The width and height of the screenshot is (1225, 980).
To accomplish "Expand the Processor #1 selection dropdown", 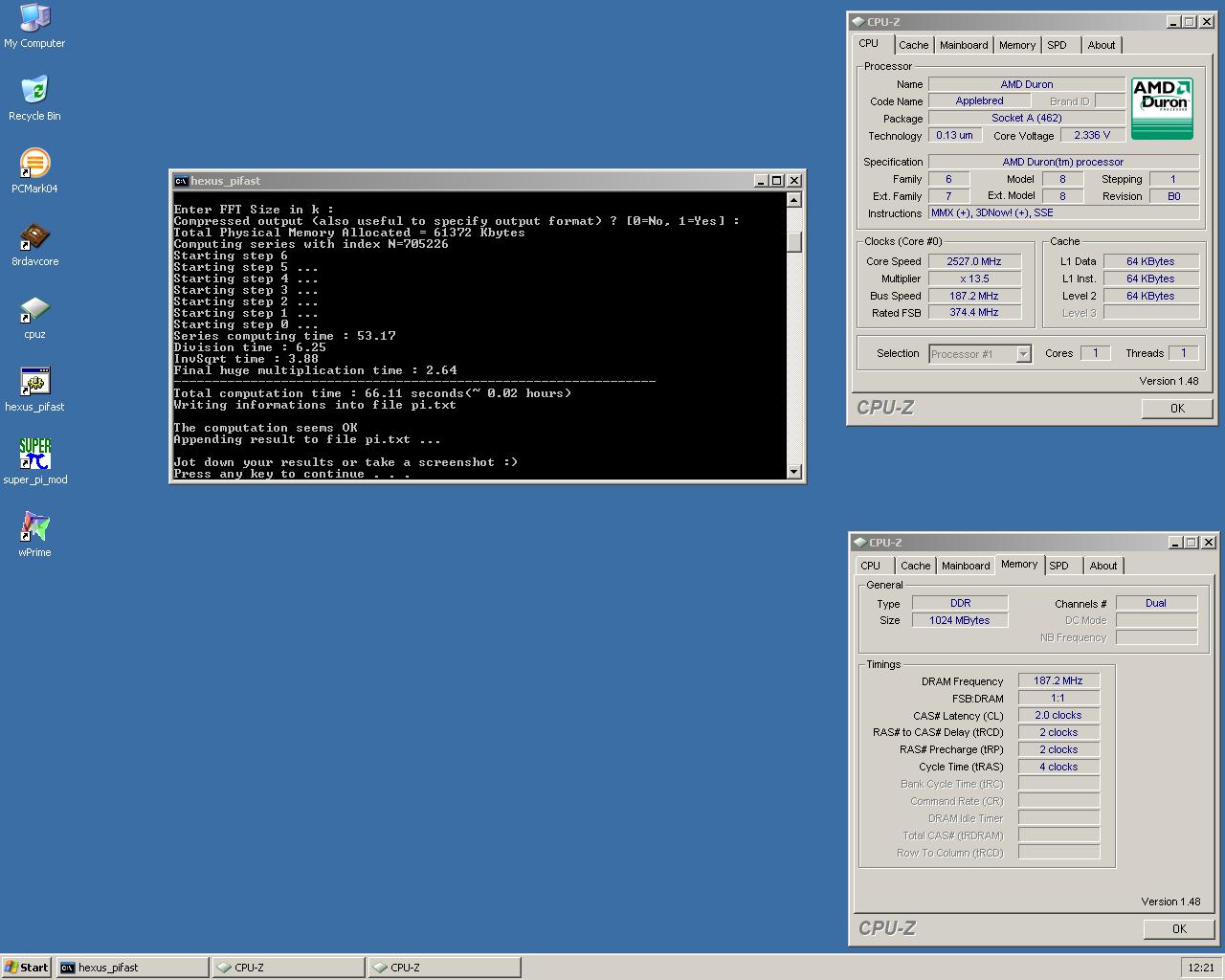I will pos(1023,354).
